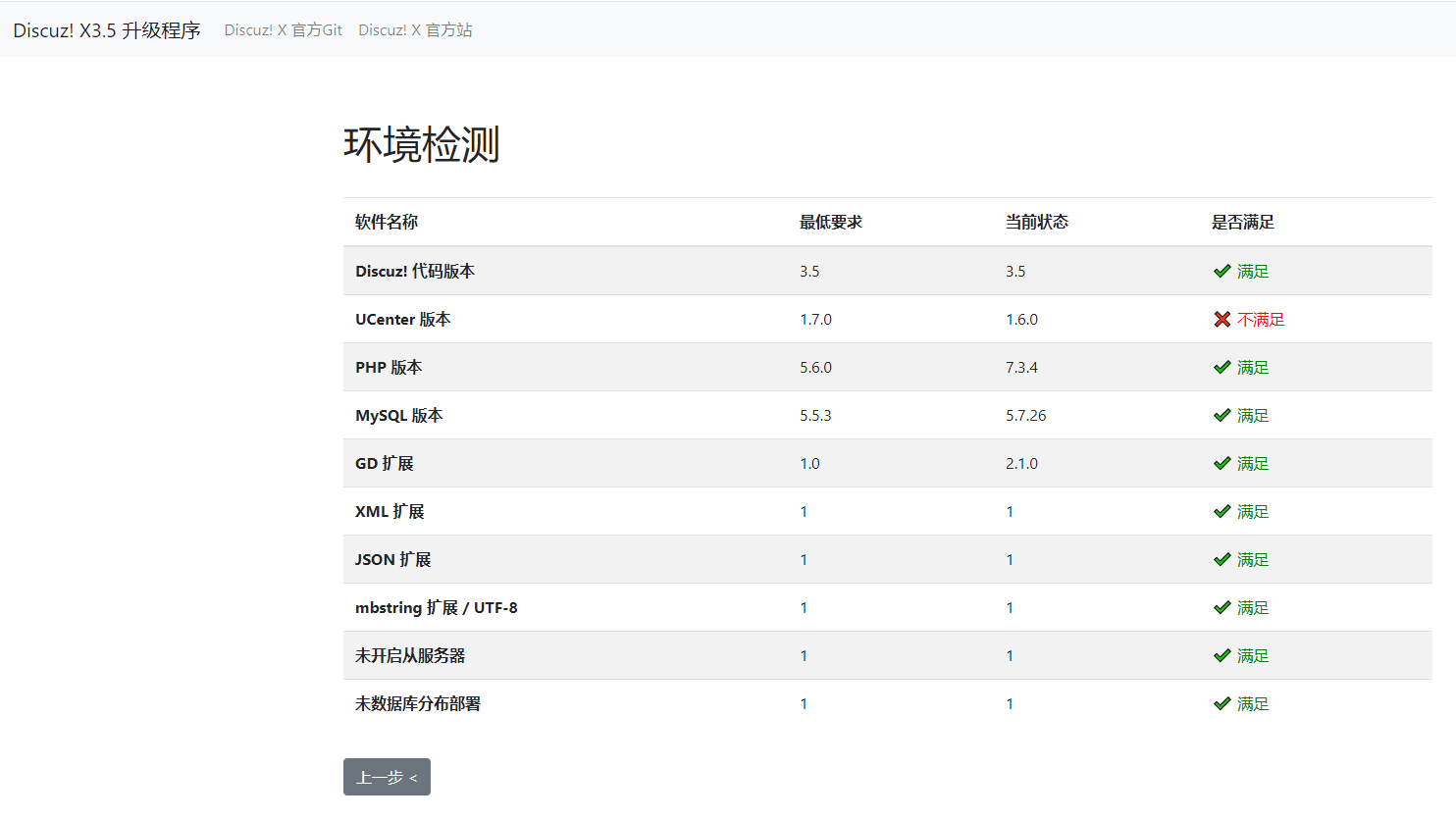The width and height of the screenshot is (1456, 820).
Task: Click the 满足 text in Discuz! 代码版本 row
Action: pos(1253,271)
